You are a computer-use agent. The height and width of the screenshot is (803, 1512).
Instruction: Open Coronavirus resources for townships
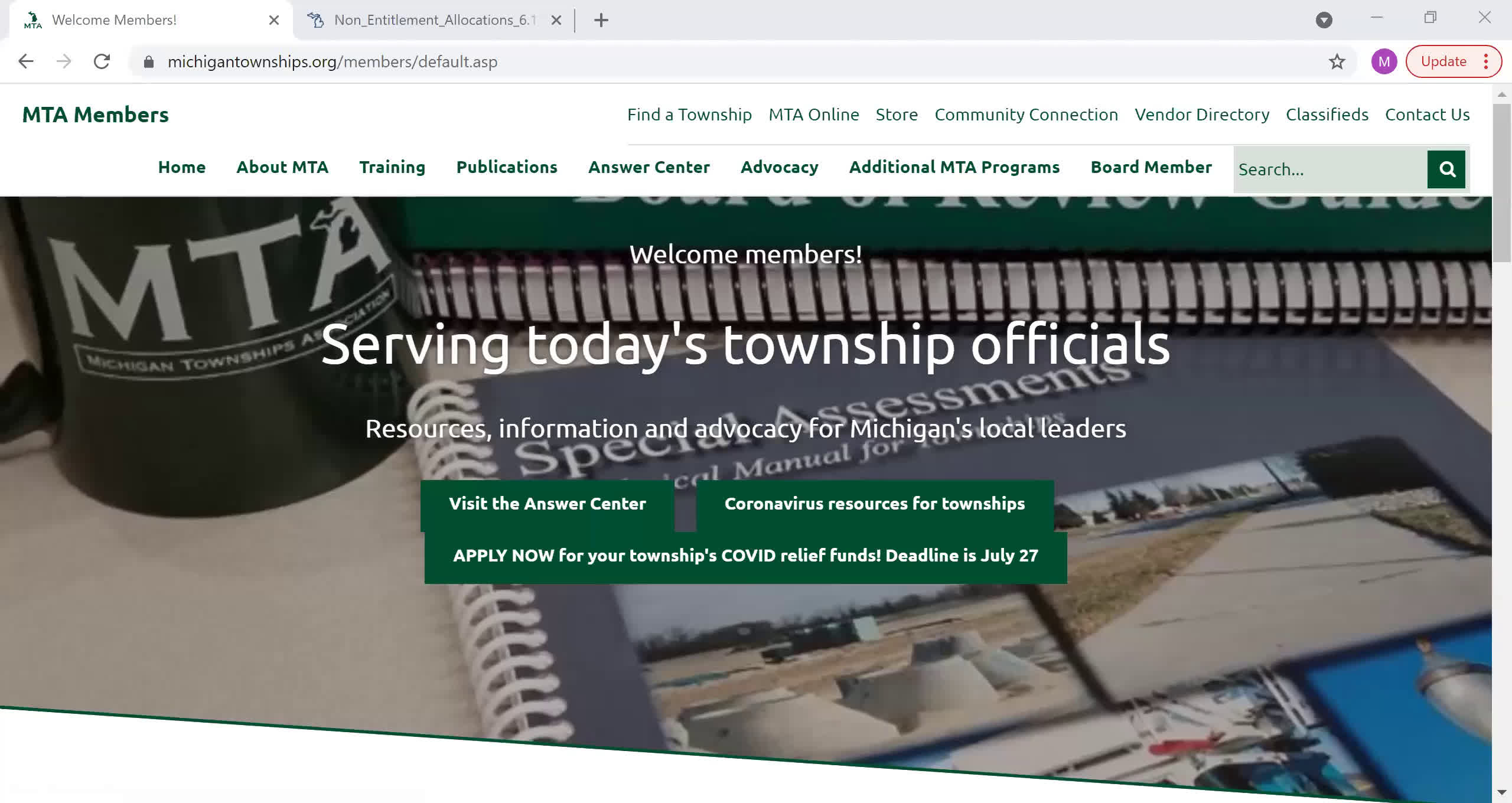(875, 504)
